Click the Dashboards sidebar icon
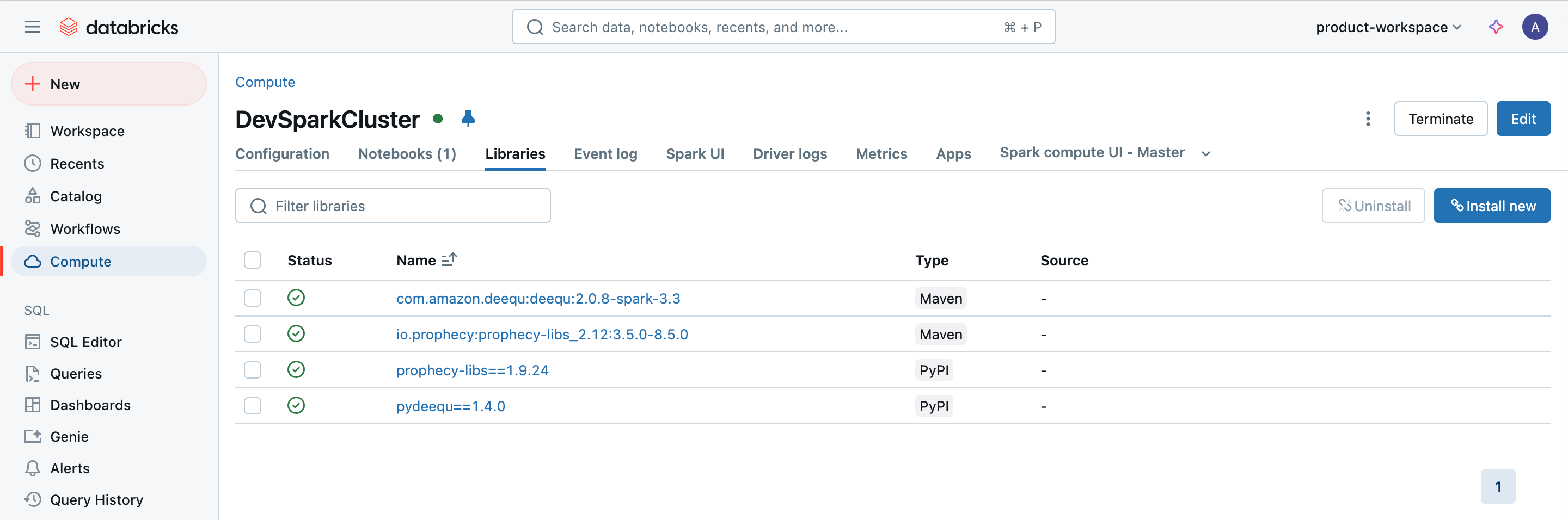Image resolution: width=1568 pixels, height=520 pixels. [33, 405]
